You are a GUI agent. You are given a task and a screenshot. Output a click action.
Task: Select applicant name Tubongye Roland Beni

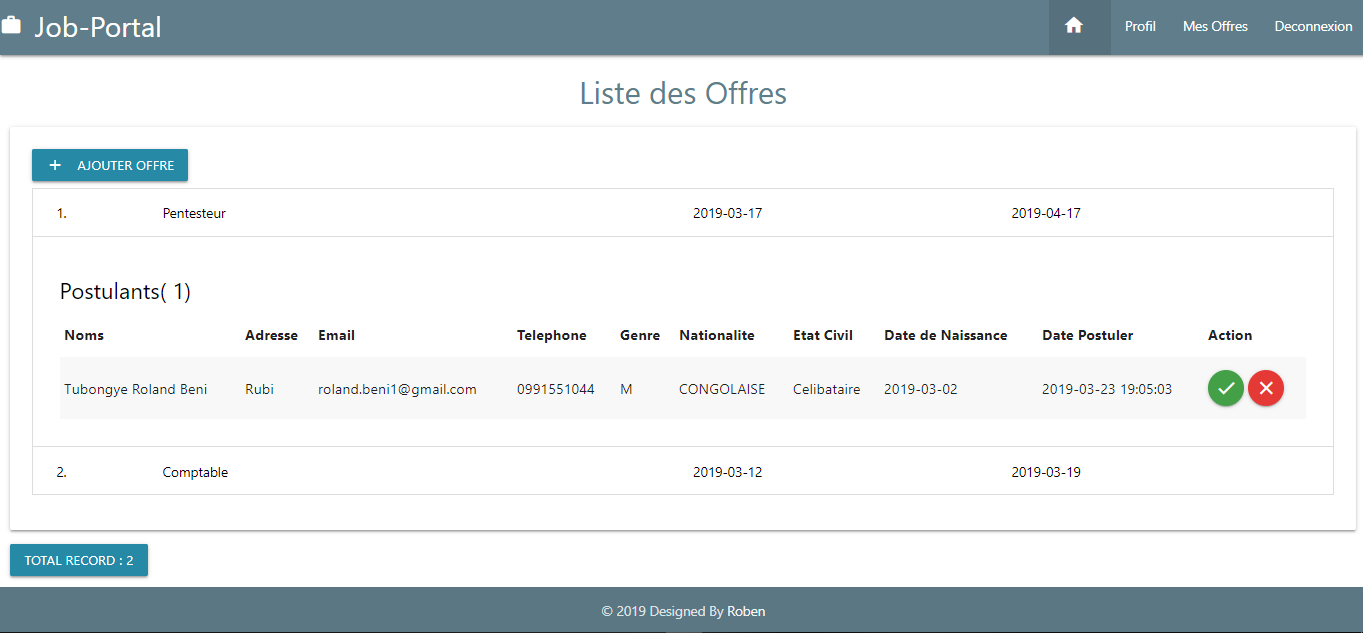coord(136,389)
